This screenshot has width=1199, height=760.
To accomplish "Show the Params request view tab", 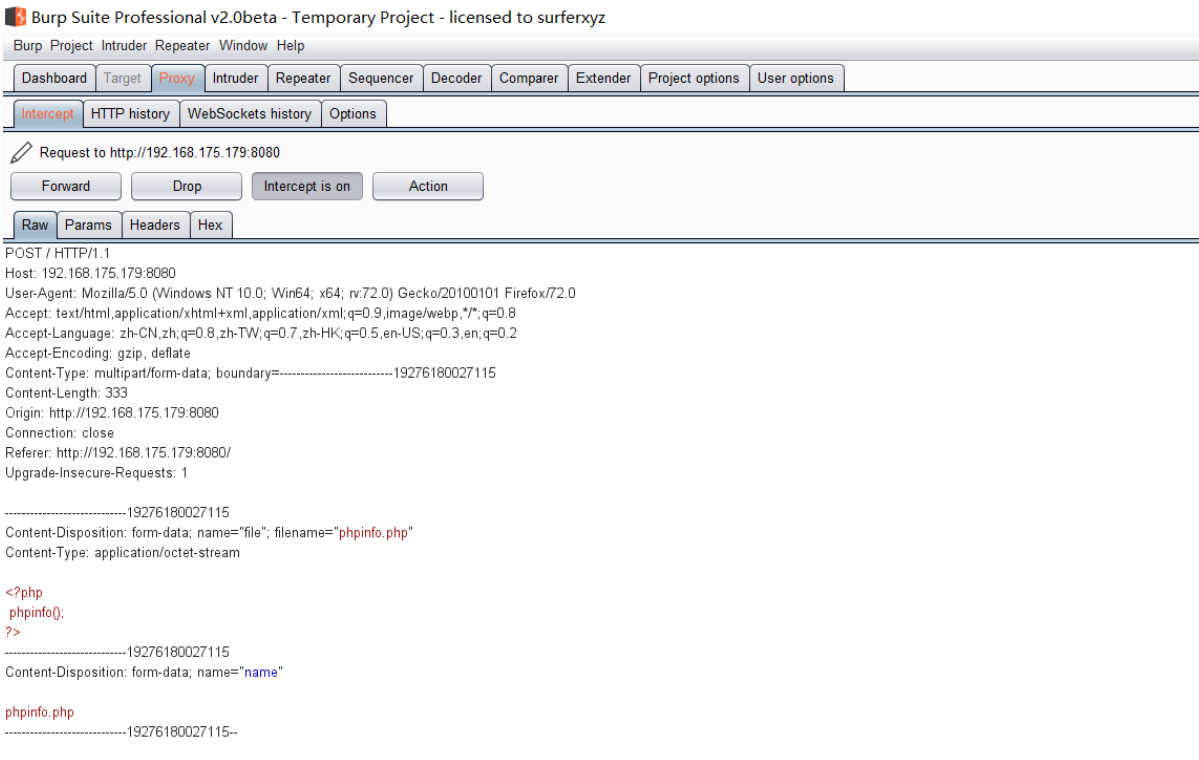I will (x=88, y=225).
